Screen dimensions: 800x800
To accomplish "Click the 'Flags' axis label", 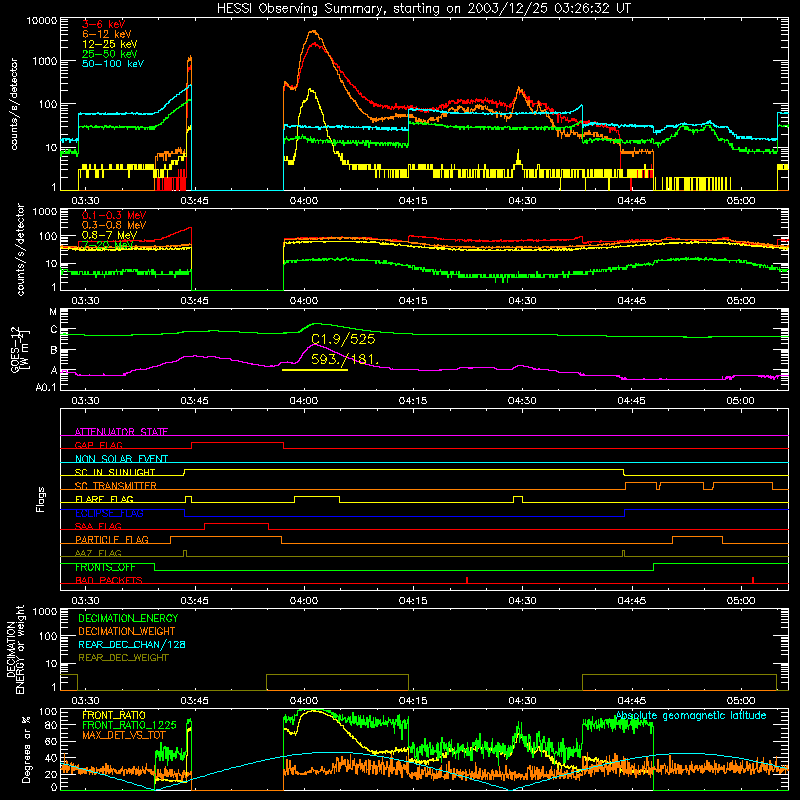I will click(x=40, y=500).
